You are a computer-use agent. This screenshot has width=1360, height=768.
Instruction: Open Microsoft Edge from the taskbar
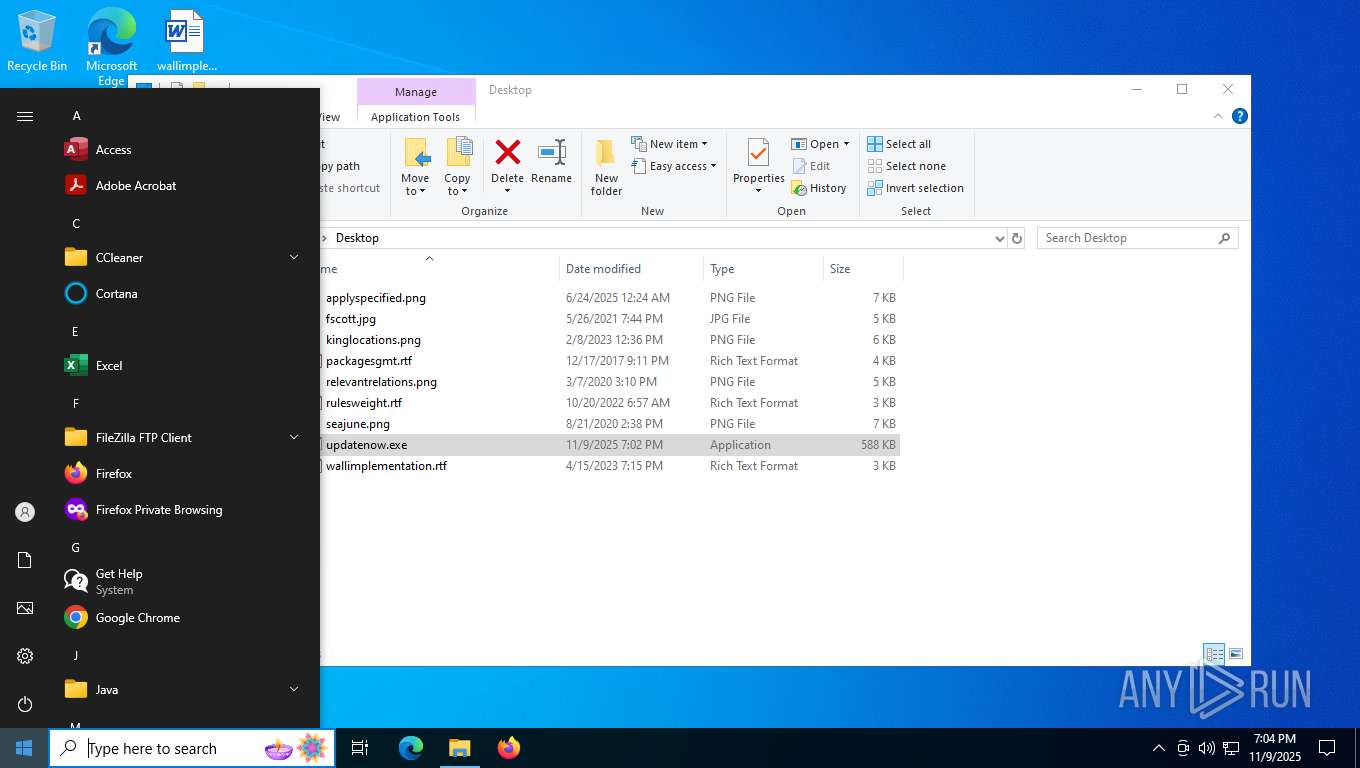coord(410,748)
